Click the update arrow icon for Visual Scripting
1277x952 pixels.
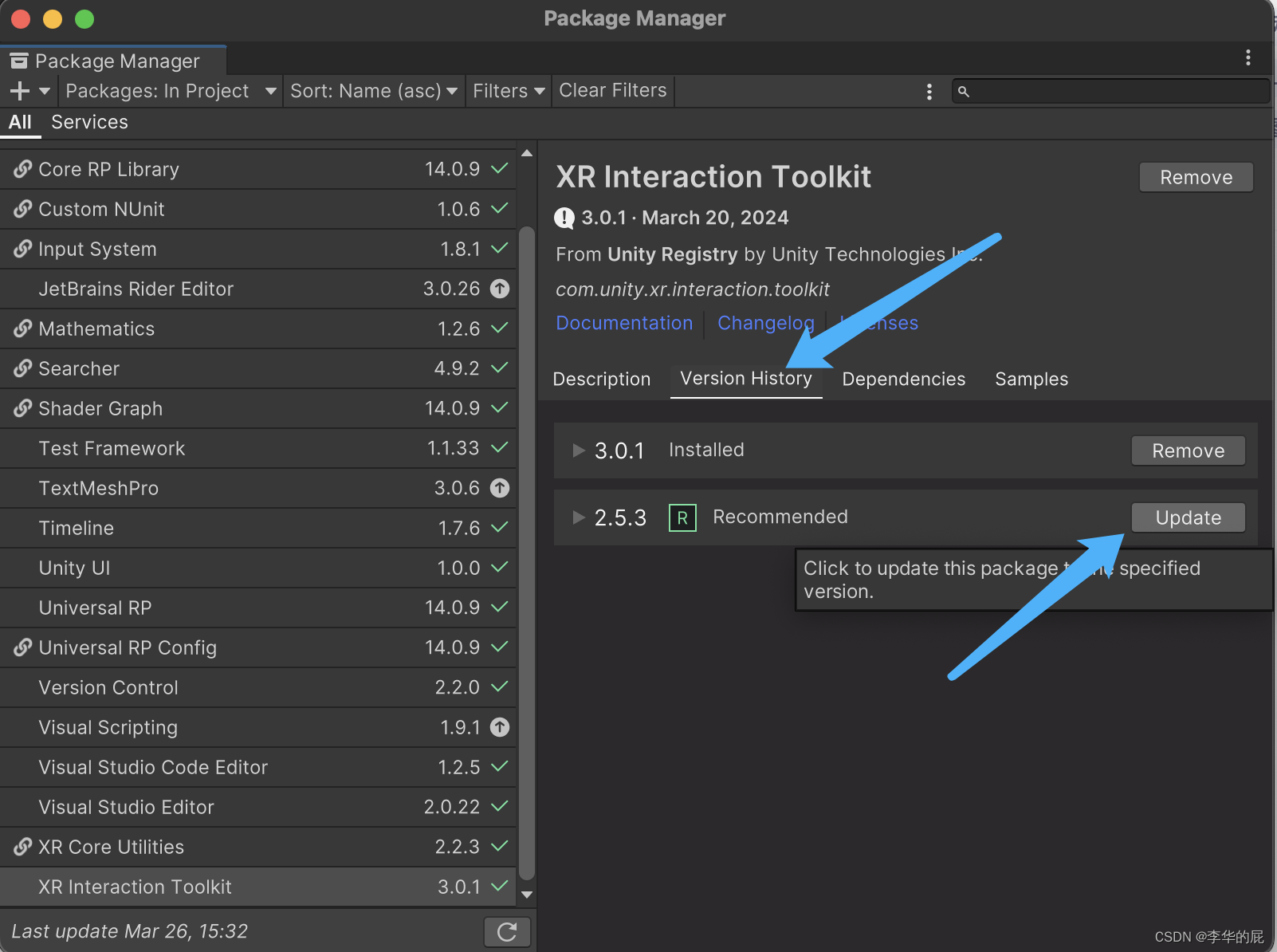click(x=500, y=727)
